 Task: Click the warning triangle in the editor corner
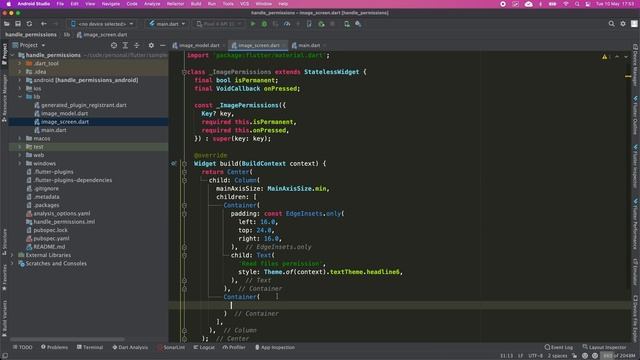tap(604, 57)
